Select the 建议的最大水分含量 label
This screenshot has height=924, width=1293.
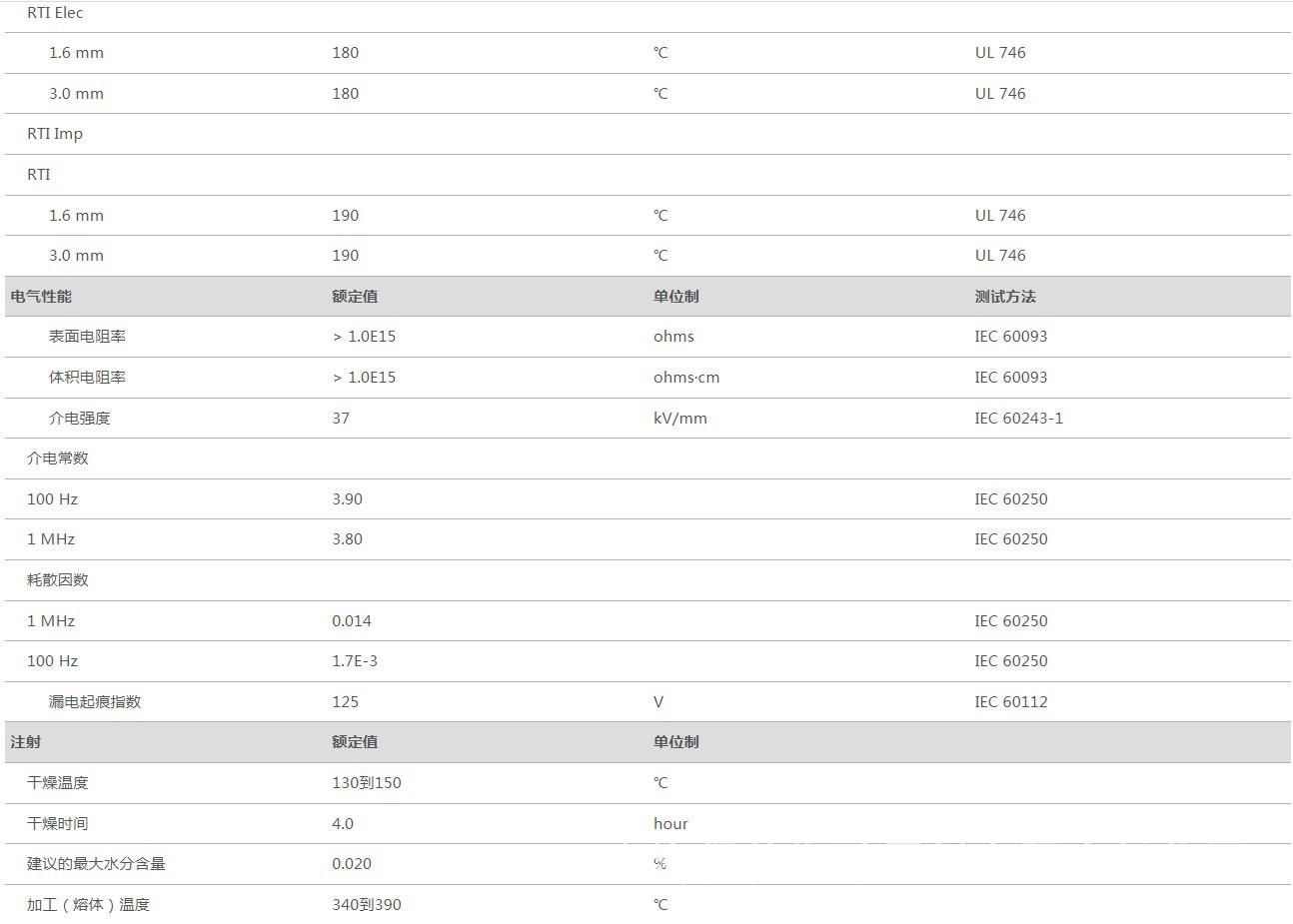96,864
